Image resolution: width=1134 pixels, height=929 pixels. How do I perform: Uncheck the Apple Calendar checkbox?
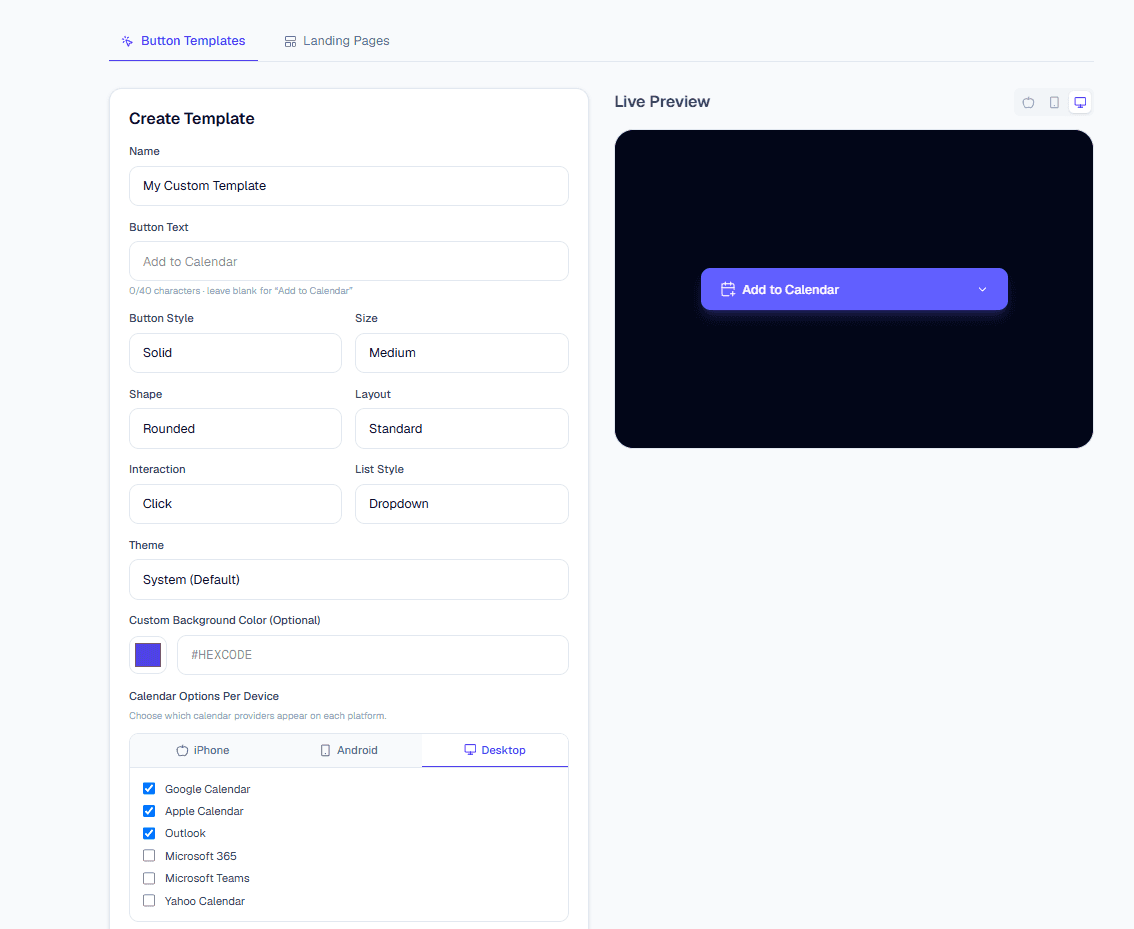tap(149, 811)
